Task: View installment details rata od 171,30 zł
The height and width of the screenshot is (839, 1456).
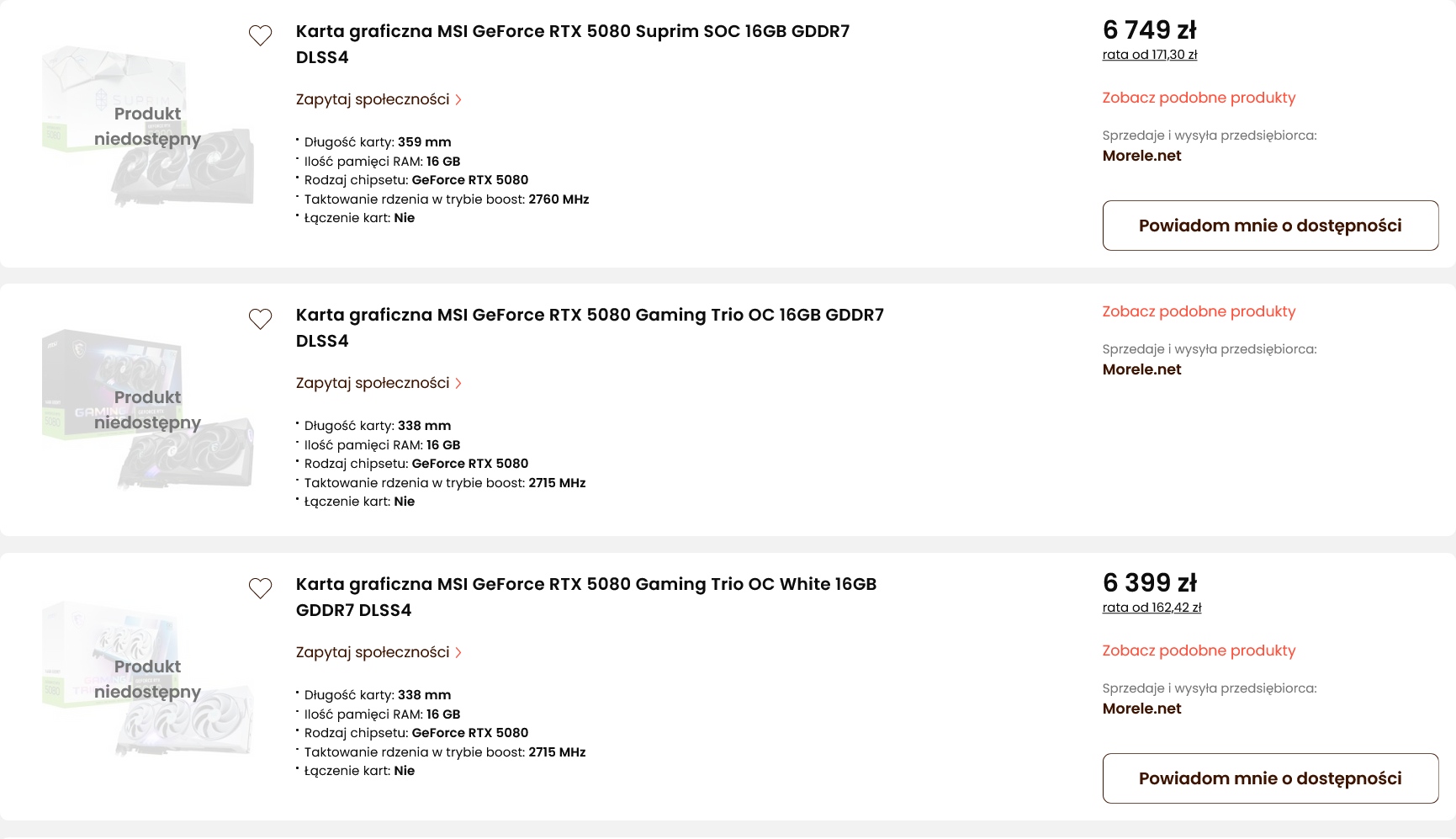Action: point(1149,55)
